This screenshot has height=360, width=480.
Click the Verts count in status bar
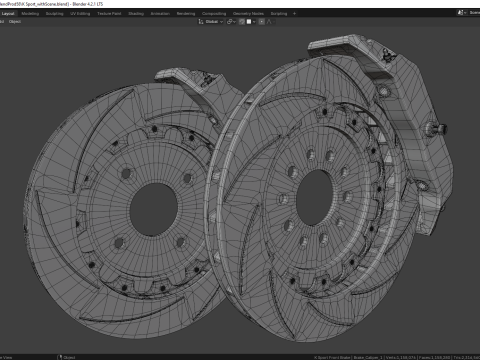[x=401, y=357]
